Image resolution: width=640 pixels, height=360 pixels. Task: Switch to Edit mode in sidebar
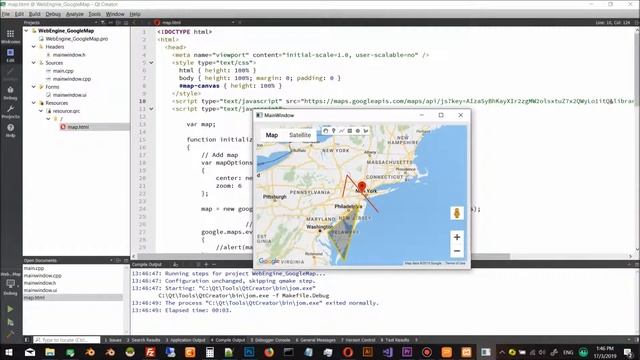click(x=10, y=55)
